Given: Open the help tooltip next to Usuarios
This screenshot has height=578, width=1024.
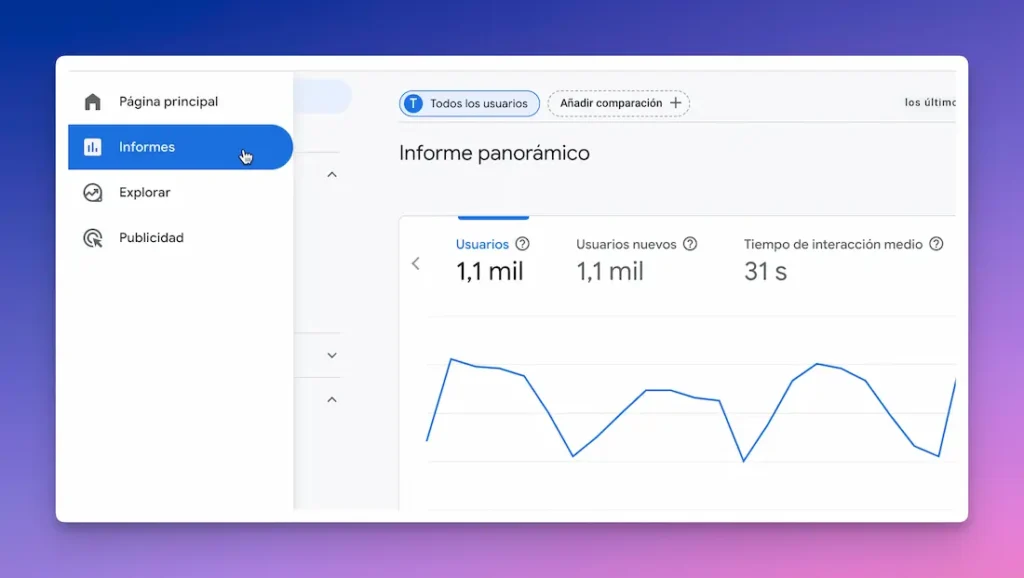Looking at the screenshot, I should coord(523,243).
